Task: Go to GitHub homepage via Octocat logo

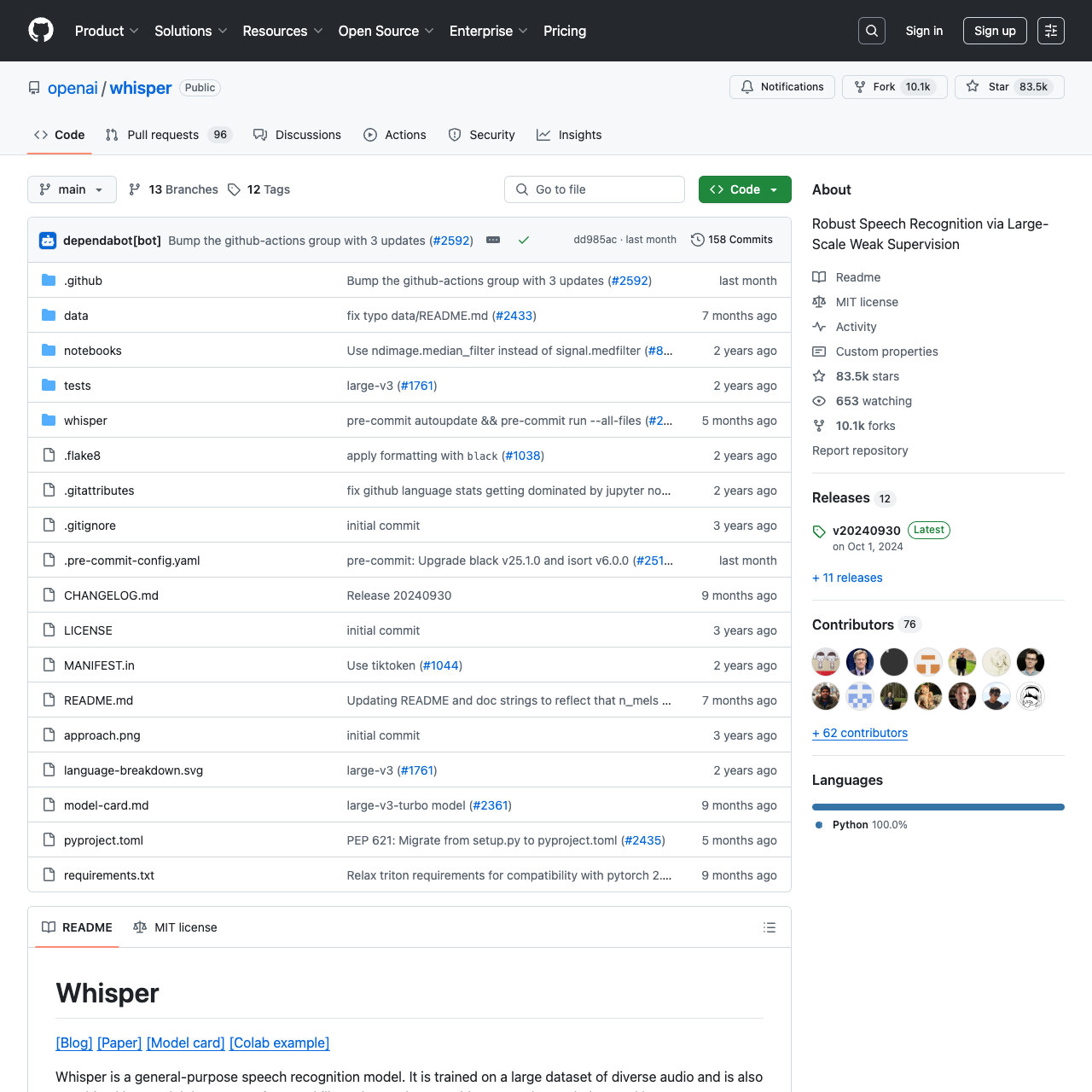Action: tap(41, 31)
